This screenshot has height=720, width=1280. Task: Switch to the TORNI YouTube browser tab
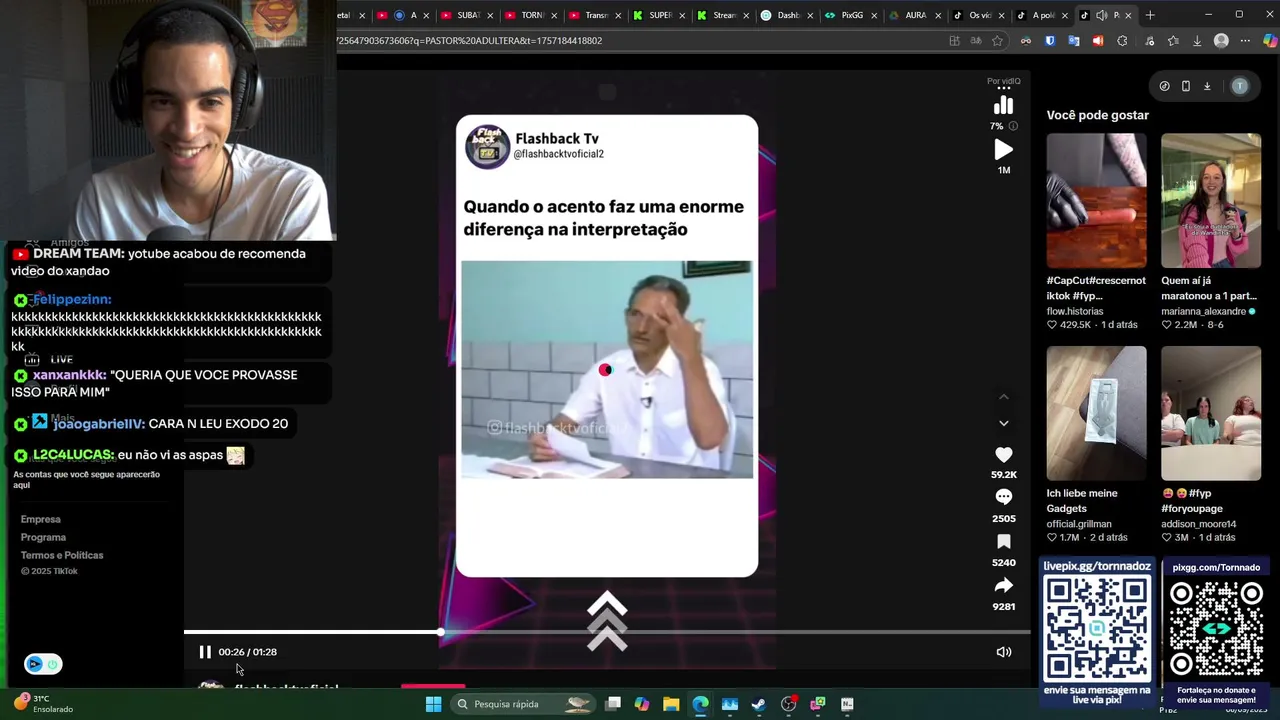pyautogui.click(x=531, y=15)
